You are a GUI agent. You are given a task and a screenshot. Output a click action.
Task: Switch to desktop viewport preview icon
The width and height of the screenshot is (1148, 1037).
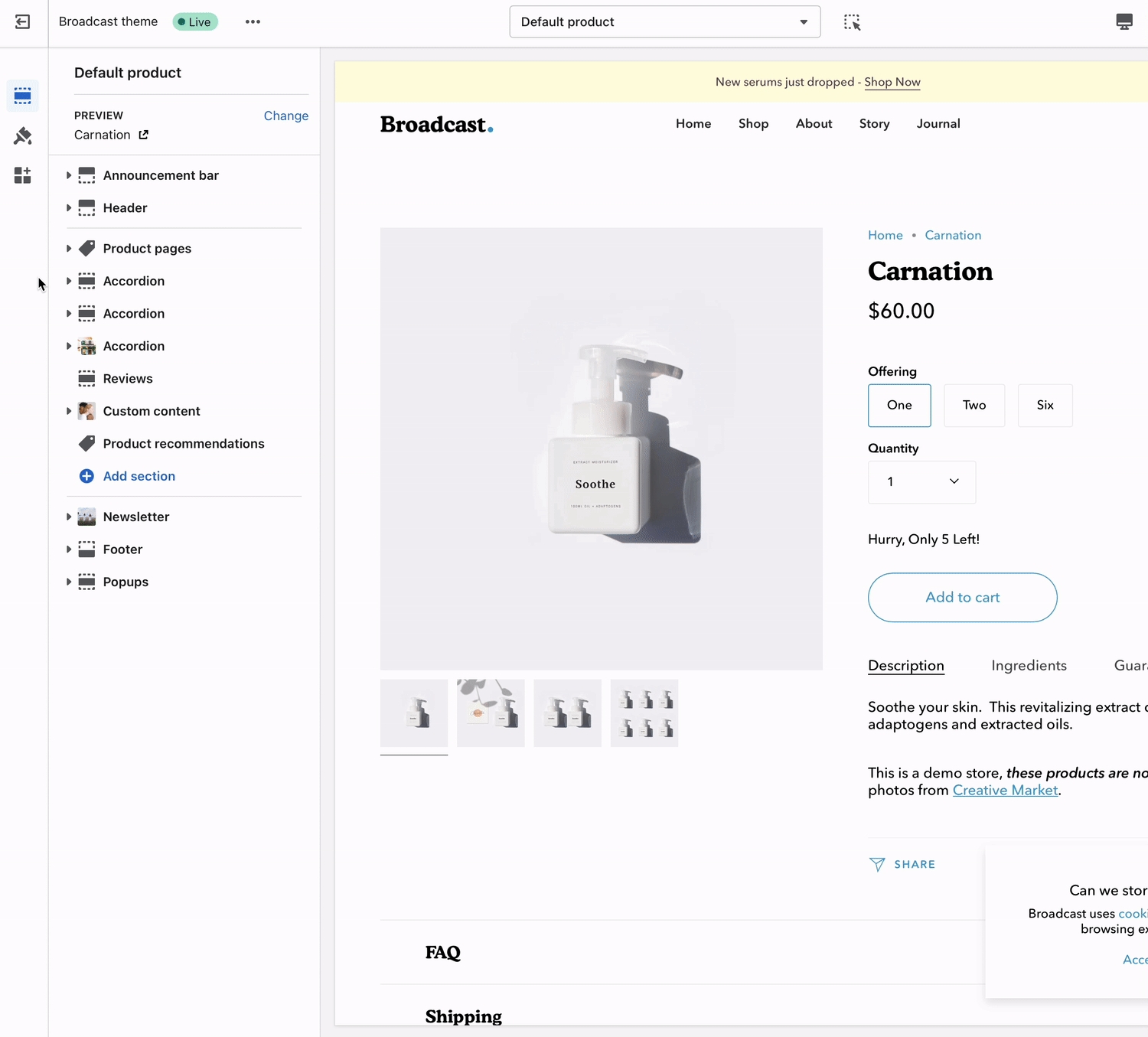[1124, 22]
